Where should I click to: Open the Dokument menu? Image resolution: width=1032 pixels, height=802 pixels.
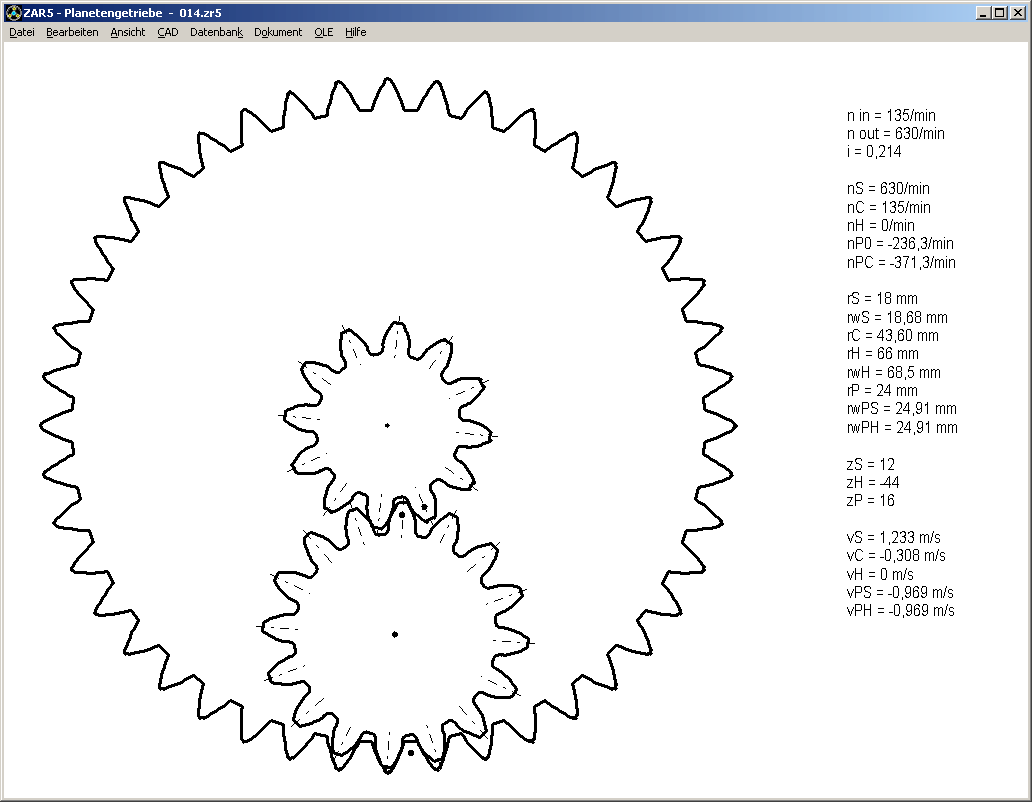click(x=278, y=32)
